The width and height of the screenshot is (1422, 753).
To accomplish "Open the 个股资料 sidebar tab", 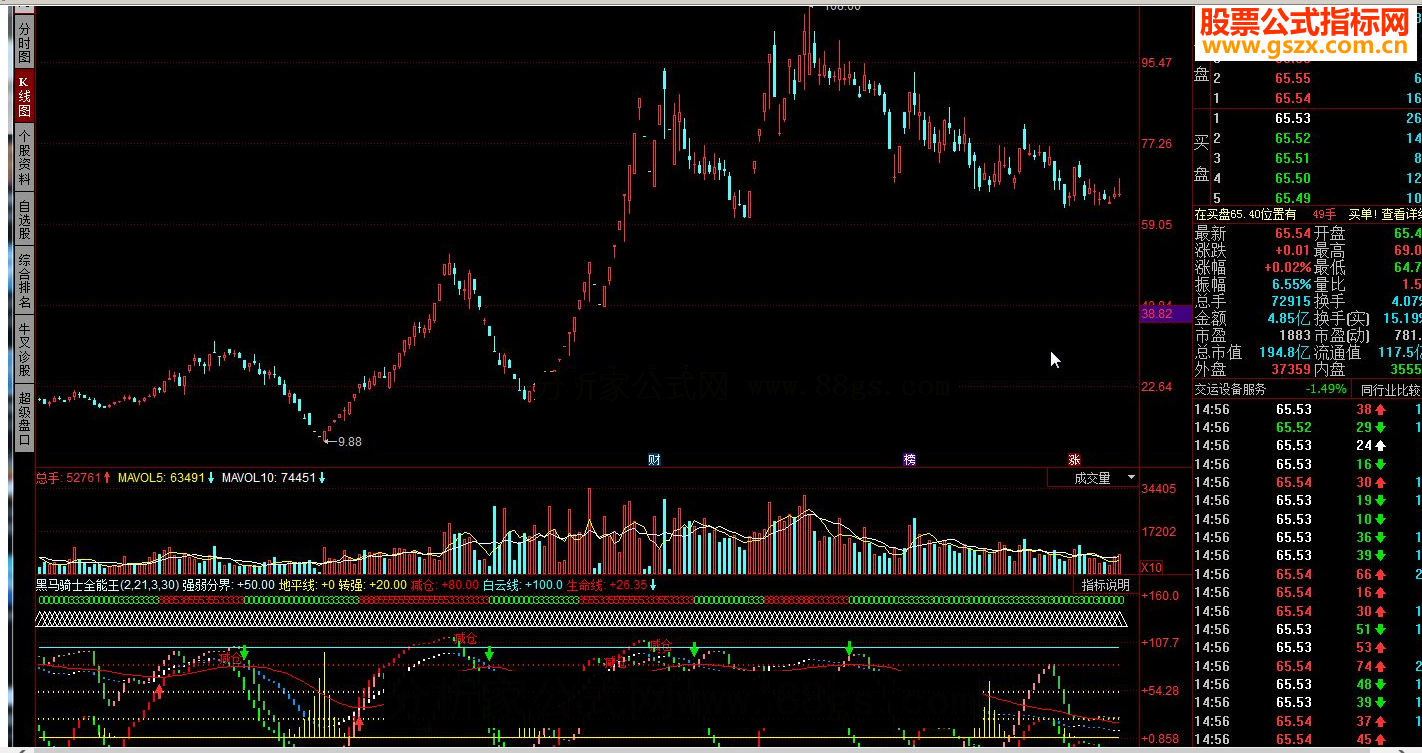I will pos(24,158).
